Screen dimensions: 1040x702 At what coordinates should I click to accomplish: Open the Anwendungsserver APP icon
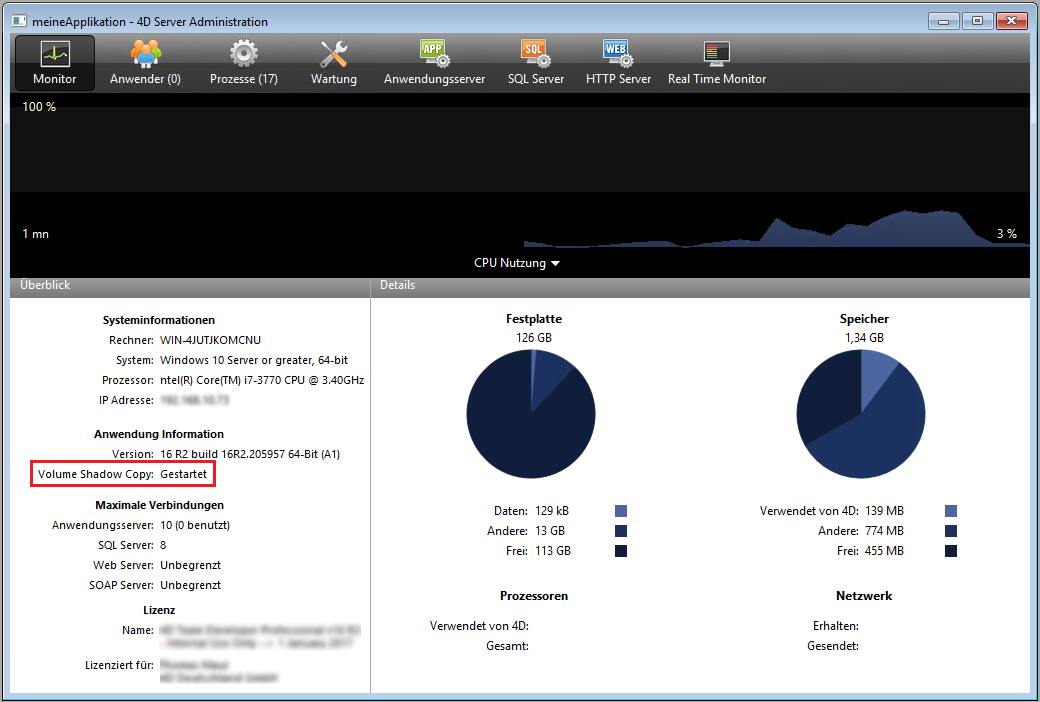[x=434, y=63]
